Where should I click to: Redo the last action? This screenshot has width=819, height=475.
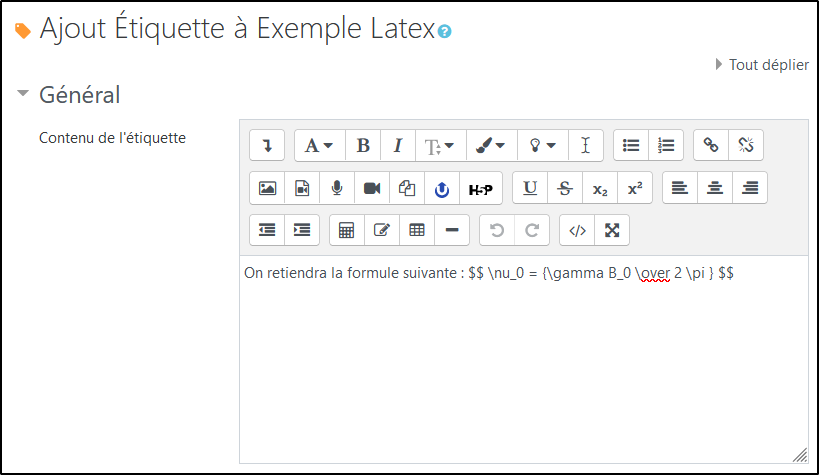pyautogui.click(x=532, y=230)
